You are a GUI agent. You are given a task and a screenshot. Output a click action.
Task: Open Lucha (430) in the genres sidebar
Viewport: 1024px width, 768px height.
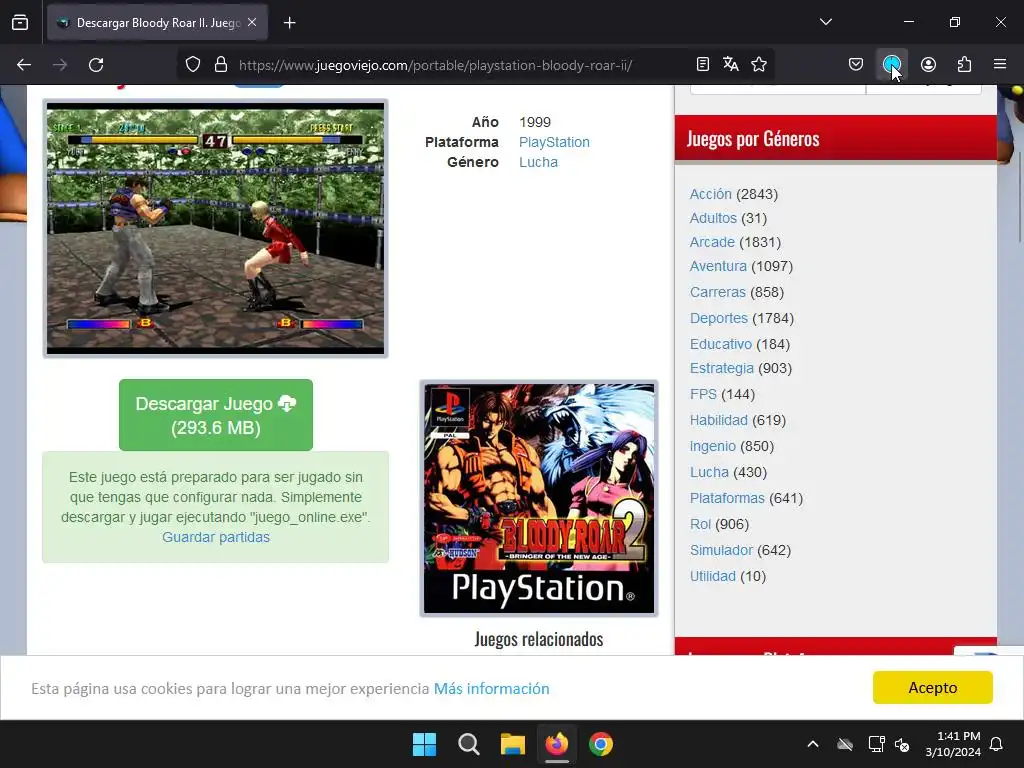point(709,472)
